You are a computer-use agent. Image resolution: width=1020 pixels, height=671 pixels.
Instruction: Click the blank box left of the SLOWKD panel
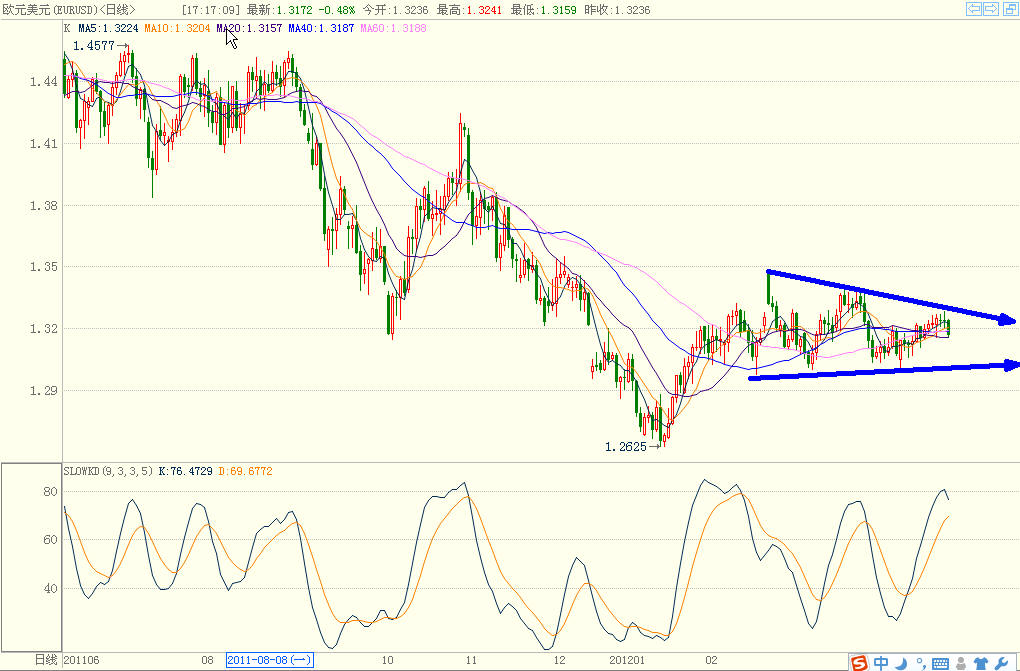coord(31,557)
